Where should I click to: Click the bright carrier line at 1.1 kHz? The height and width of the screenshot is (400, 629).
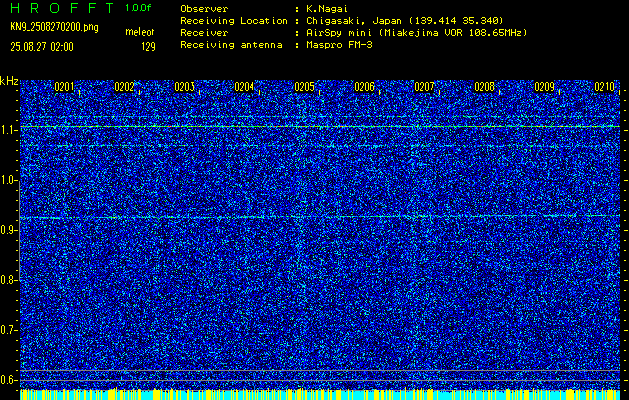[x=320, y=127]
